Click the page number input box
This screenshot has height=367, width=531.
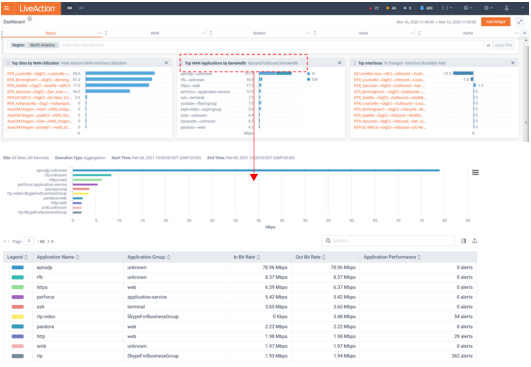pos(29,241)
